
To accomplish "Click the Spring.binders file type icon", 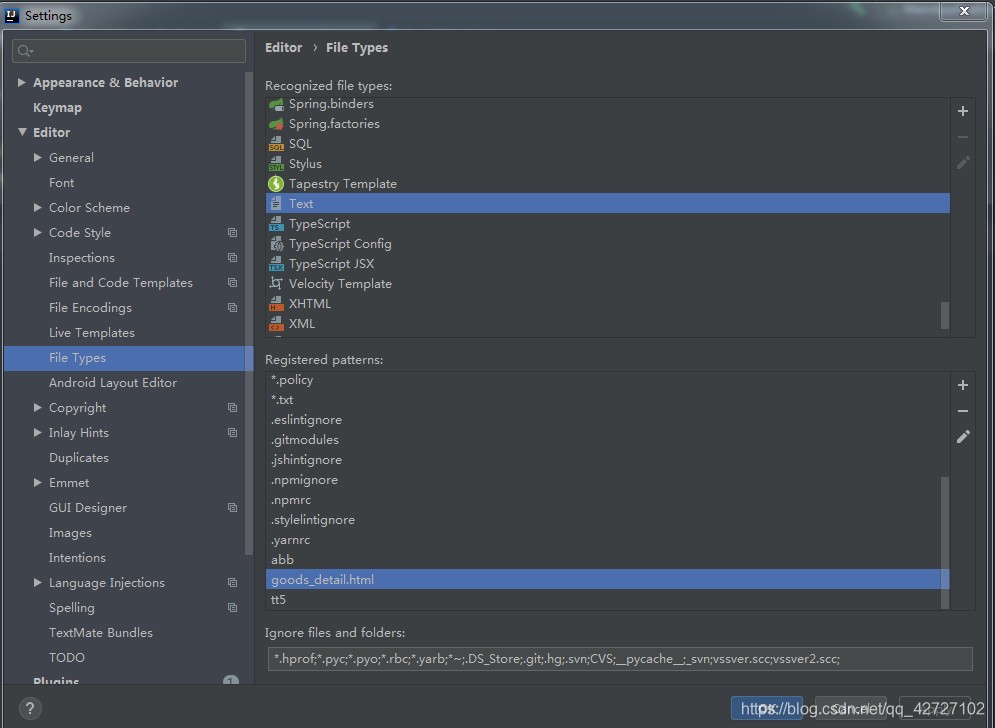I will [276, 104].
